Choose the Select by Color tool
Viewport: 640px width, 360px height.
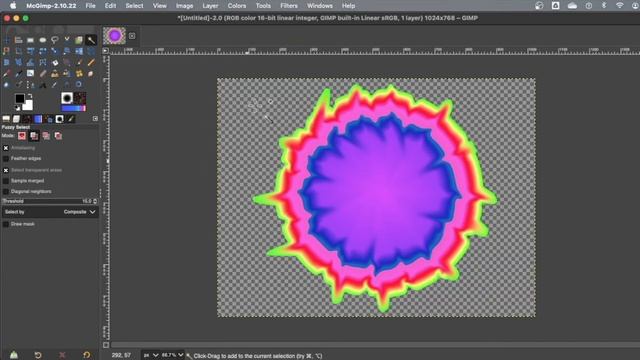coord(7,51)
